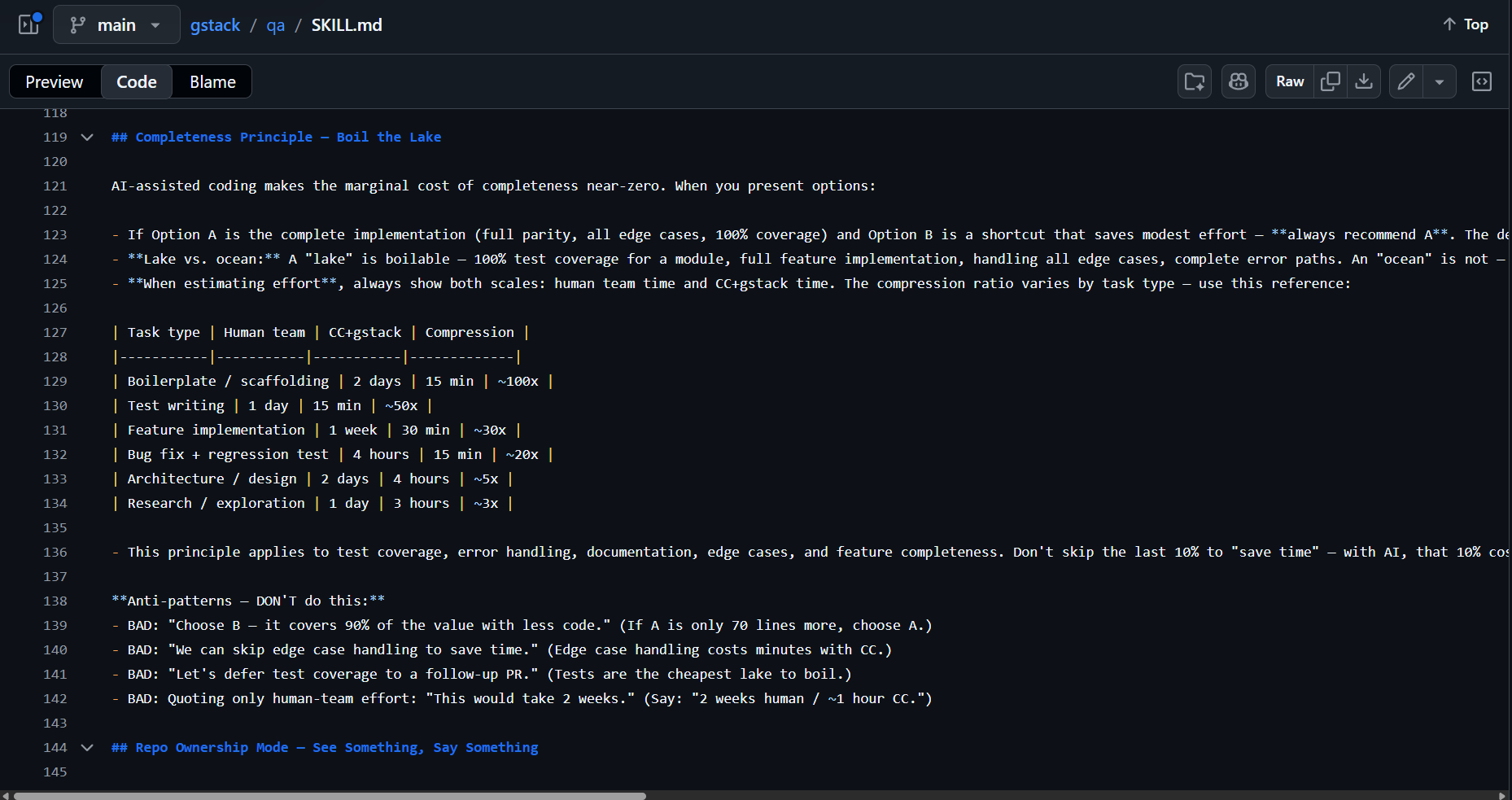Keep the Code tab selected
1512x800 pixels.
click(x=136, y=81)
